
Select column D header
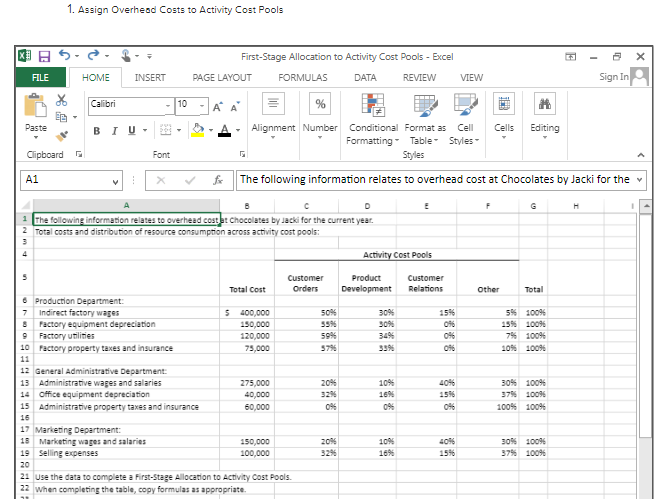click(x=367, y=206)
